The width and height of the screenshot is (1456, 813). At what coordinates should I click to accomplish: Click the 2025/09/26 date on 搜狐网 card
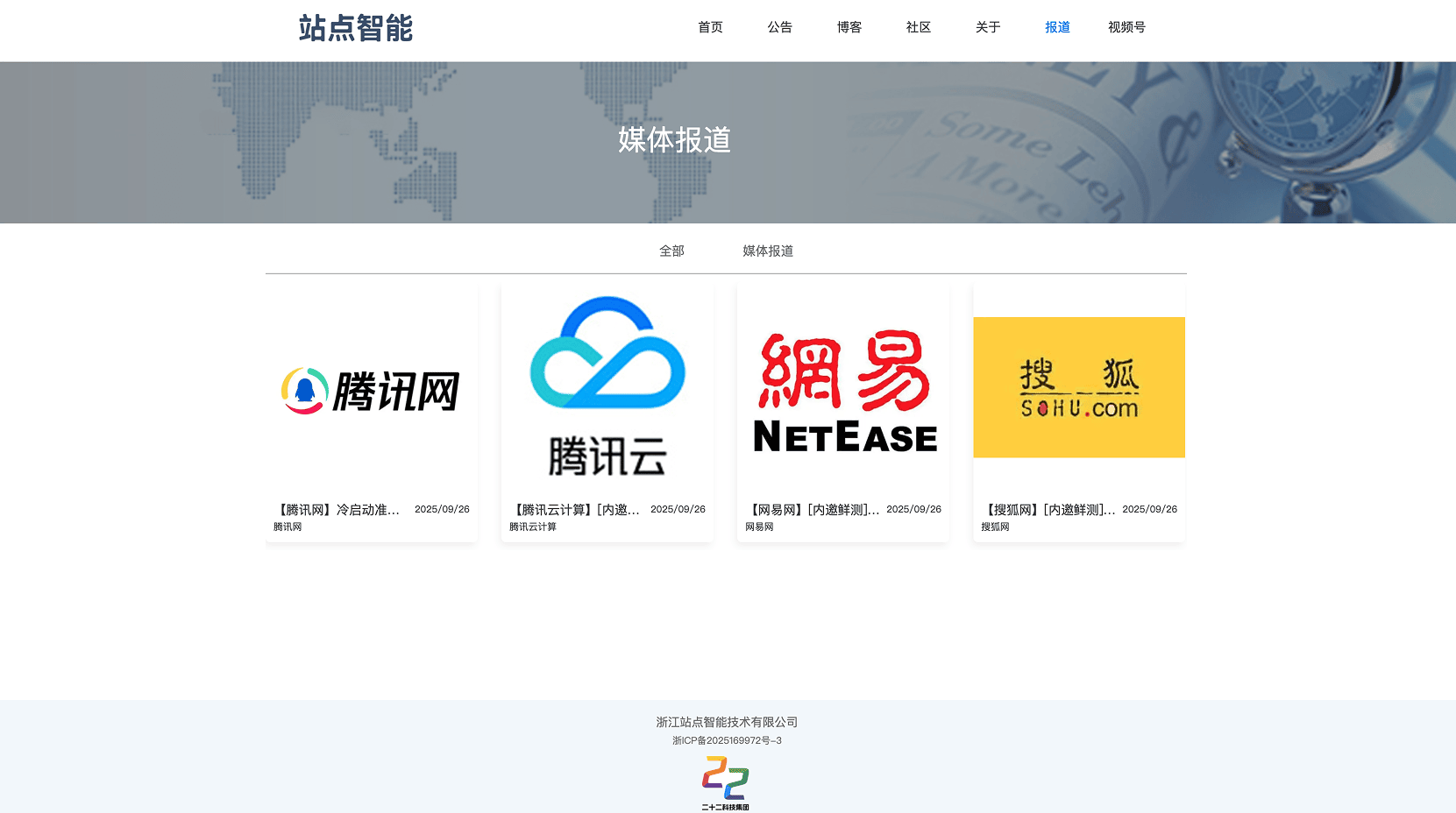[1150, 509]
